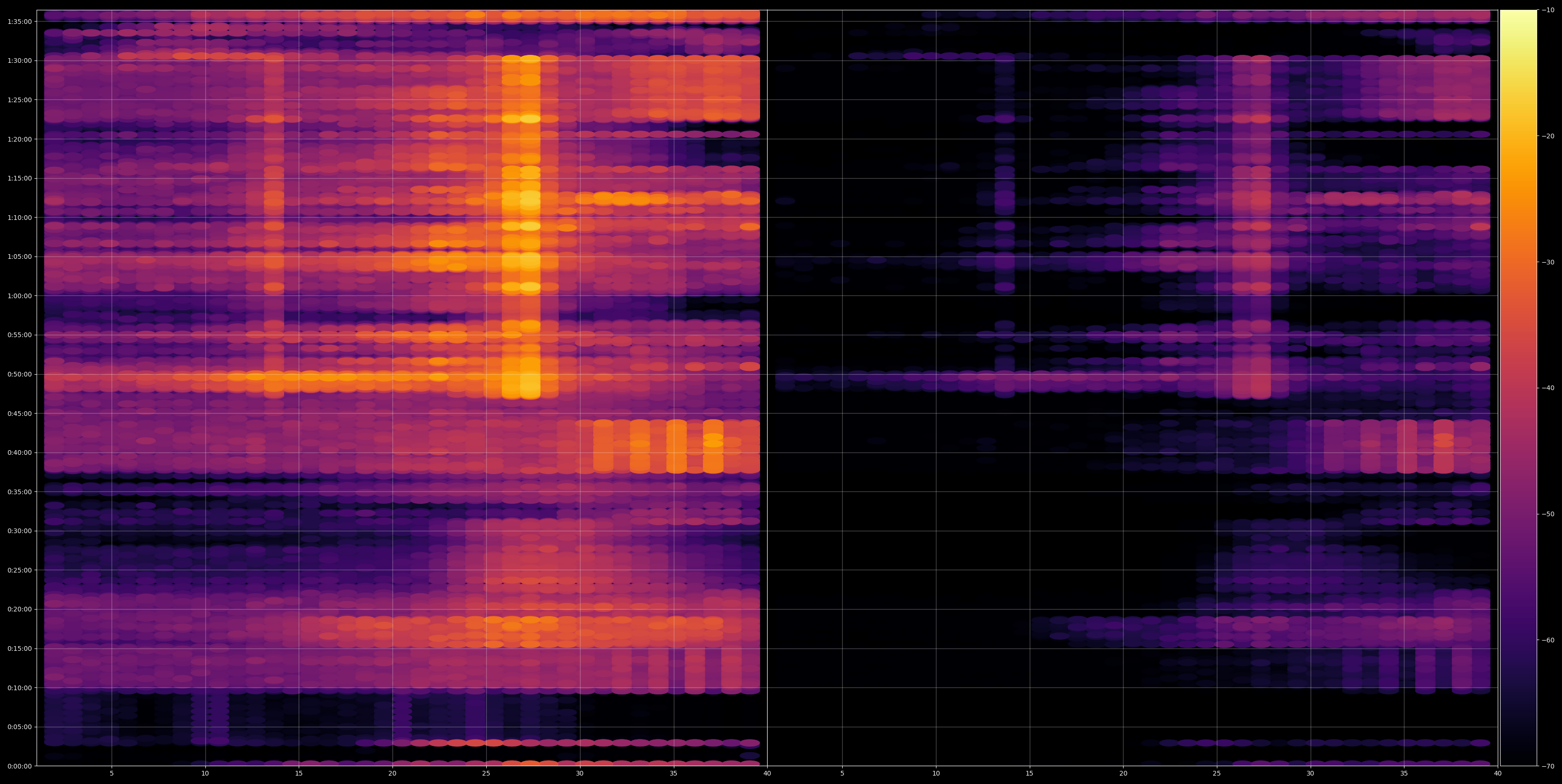Click the 0:45:00 y-axis tick label
This screenshot has height=784, width=1562.
click(19, 414)
